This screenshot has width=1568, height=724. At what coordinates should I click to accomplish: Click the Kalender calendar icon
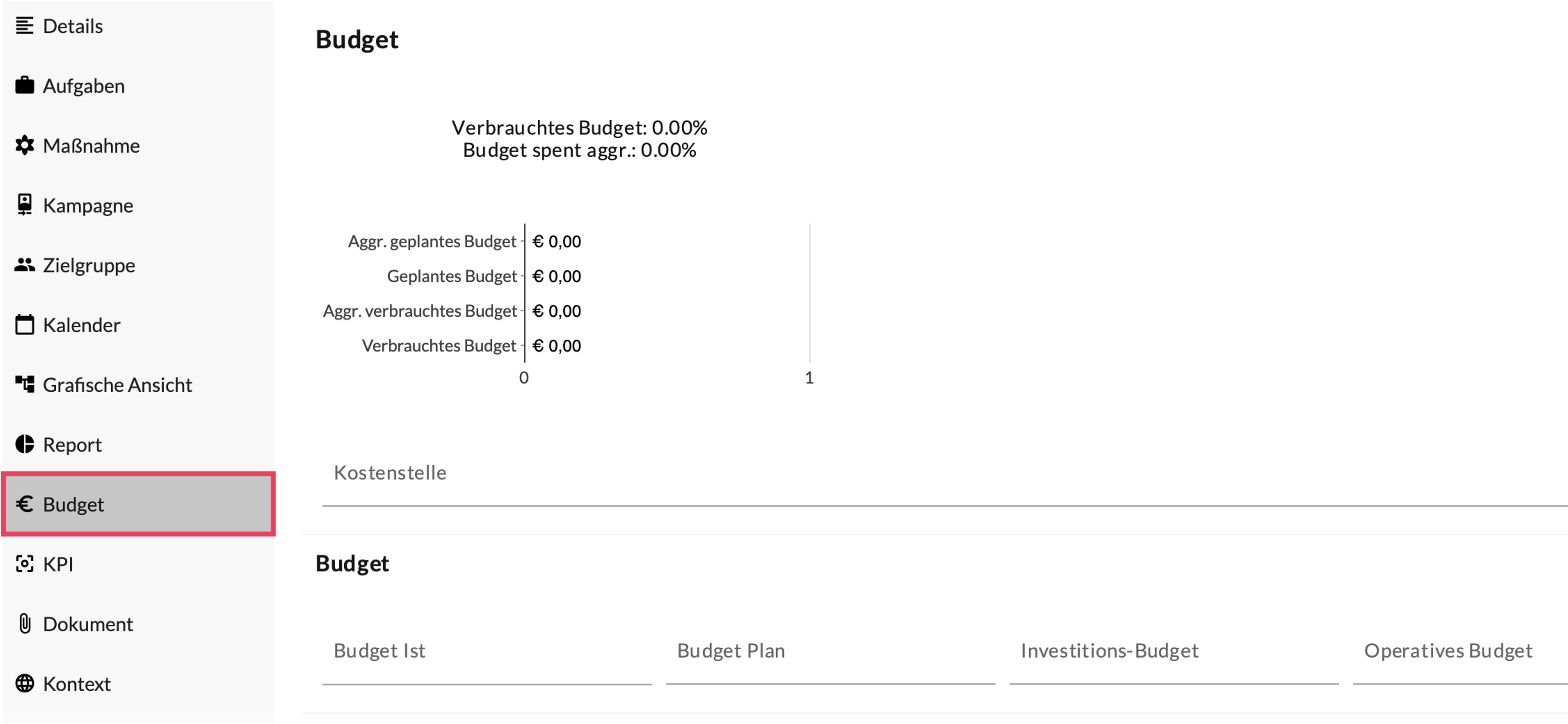[24, 324]
